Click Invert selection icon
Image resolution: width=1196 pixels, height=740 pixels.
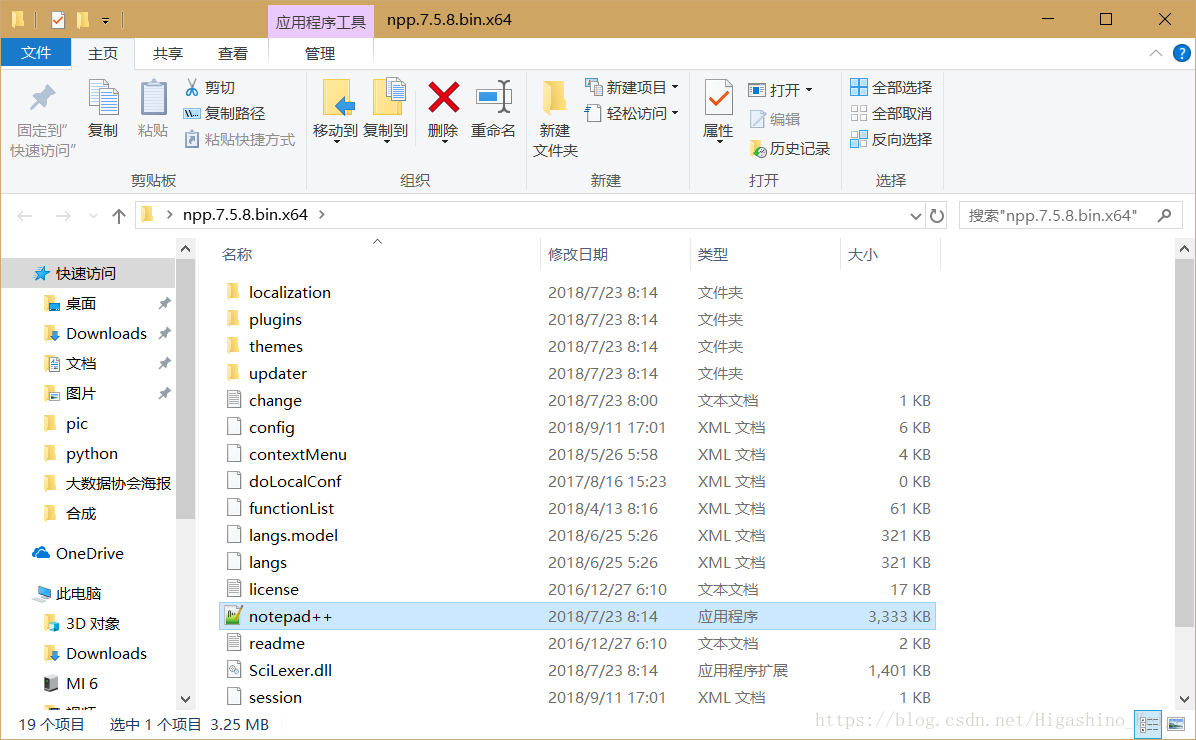859,139
